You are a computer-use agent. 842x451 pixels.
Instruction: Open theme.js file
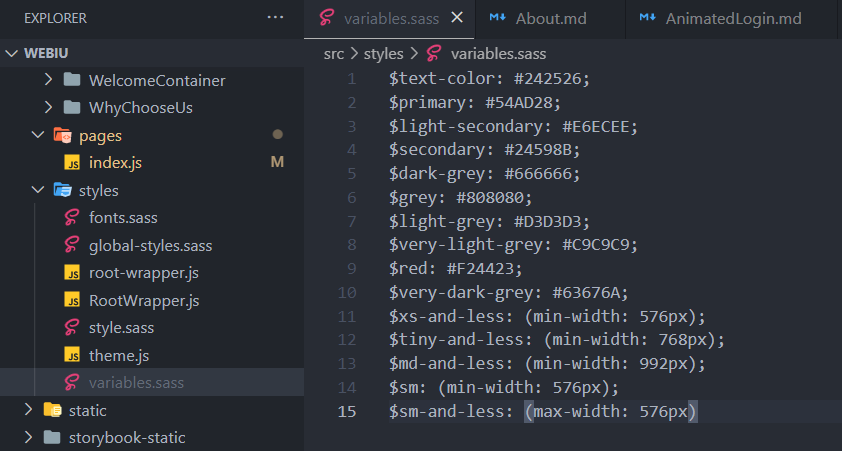[x=119, y=355]
